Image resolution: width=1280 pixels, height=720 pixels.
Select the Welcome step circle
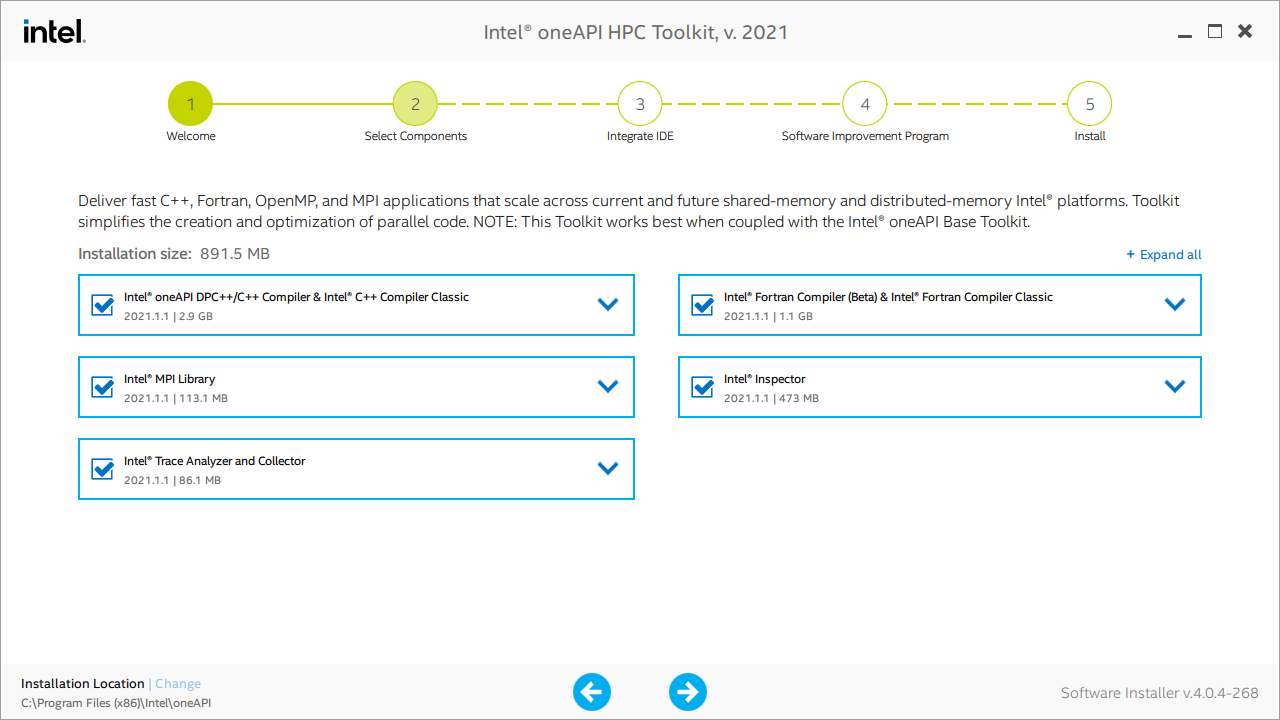point(190,103)
